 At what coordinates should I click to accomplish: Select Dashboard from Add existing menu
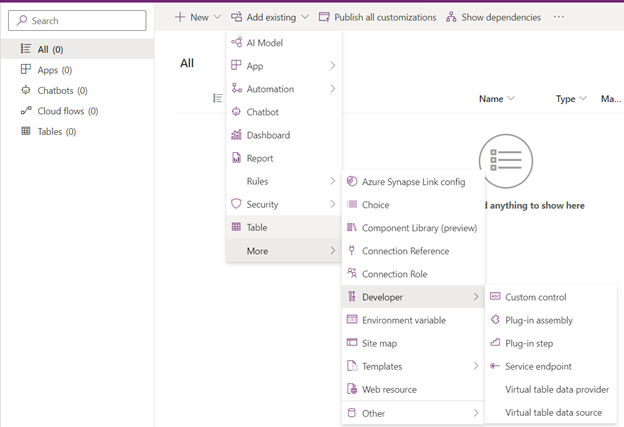point(284,135)
